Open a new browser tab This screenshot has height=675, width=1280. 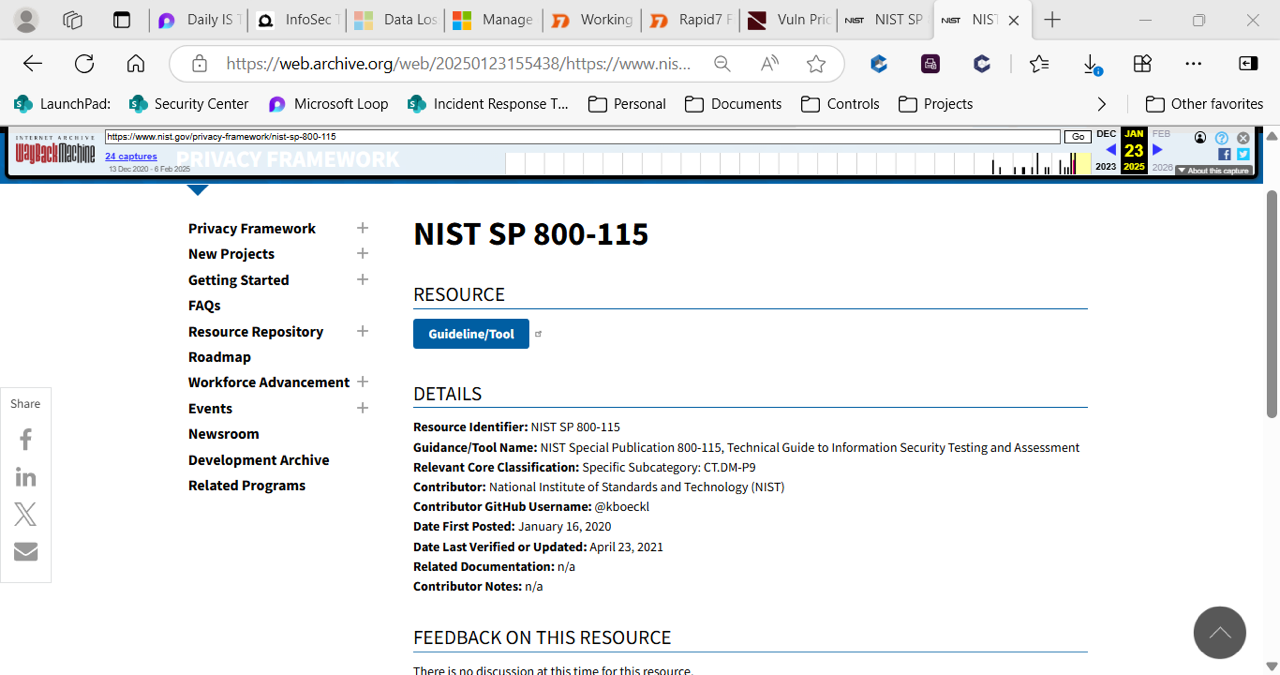coord(1053,20)
